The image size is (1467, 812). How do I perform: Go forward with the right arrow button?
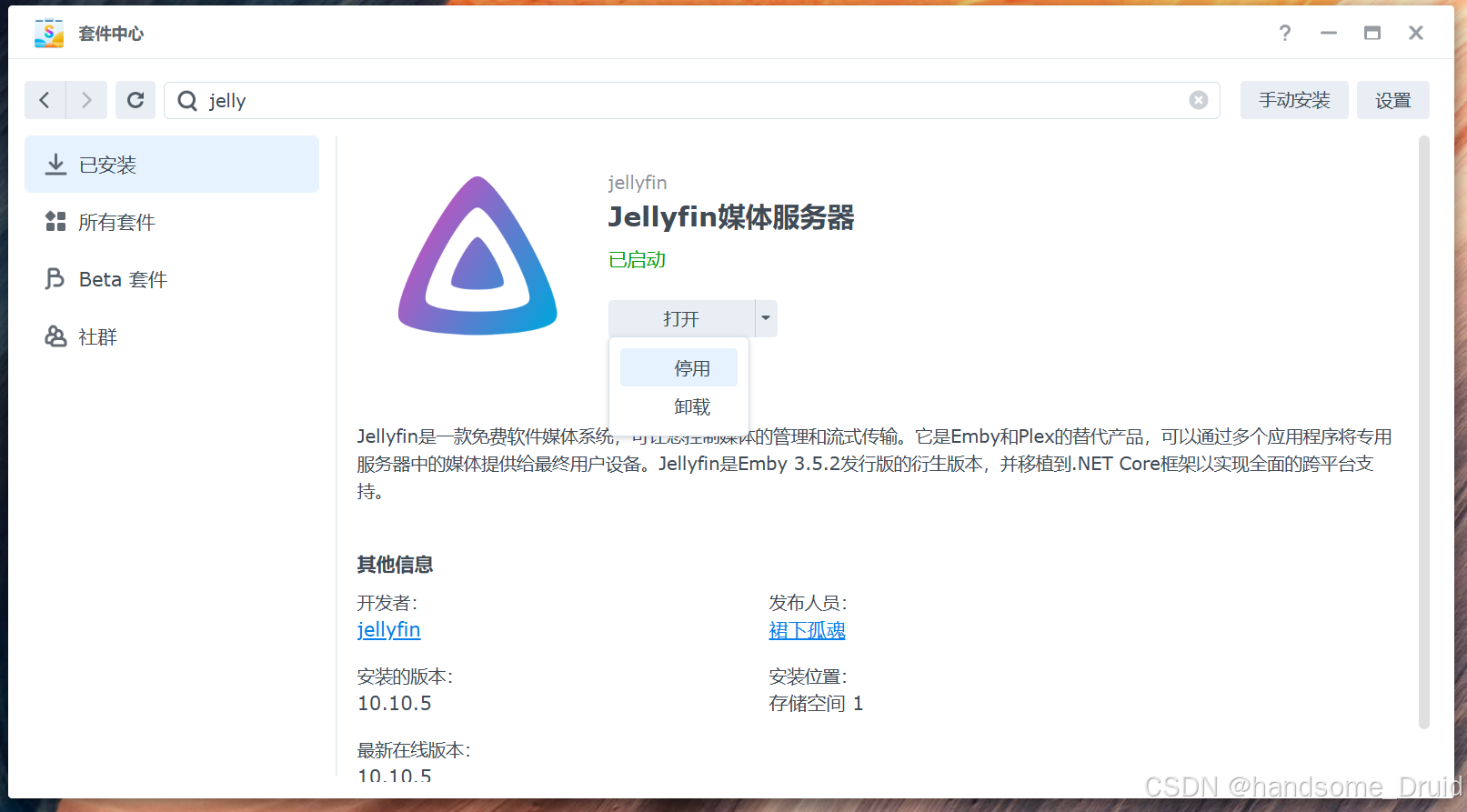pos(86,100)
